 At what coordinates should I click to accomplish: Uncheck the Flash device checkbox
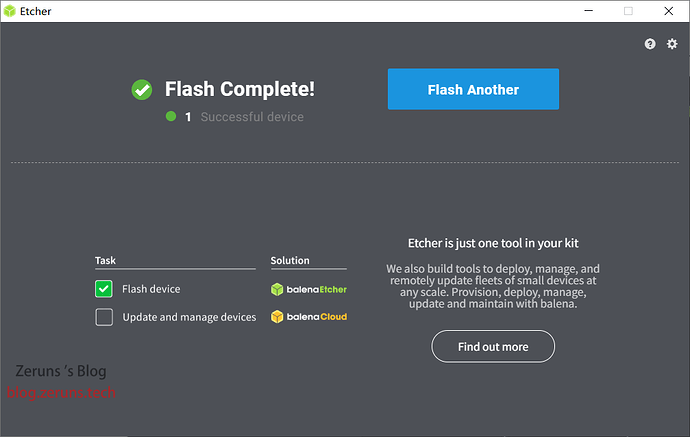pyautogui.click(x=104, y=289)
